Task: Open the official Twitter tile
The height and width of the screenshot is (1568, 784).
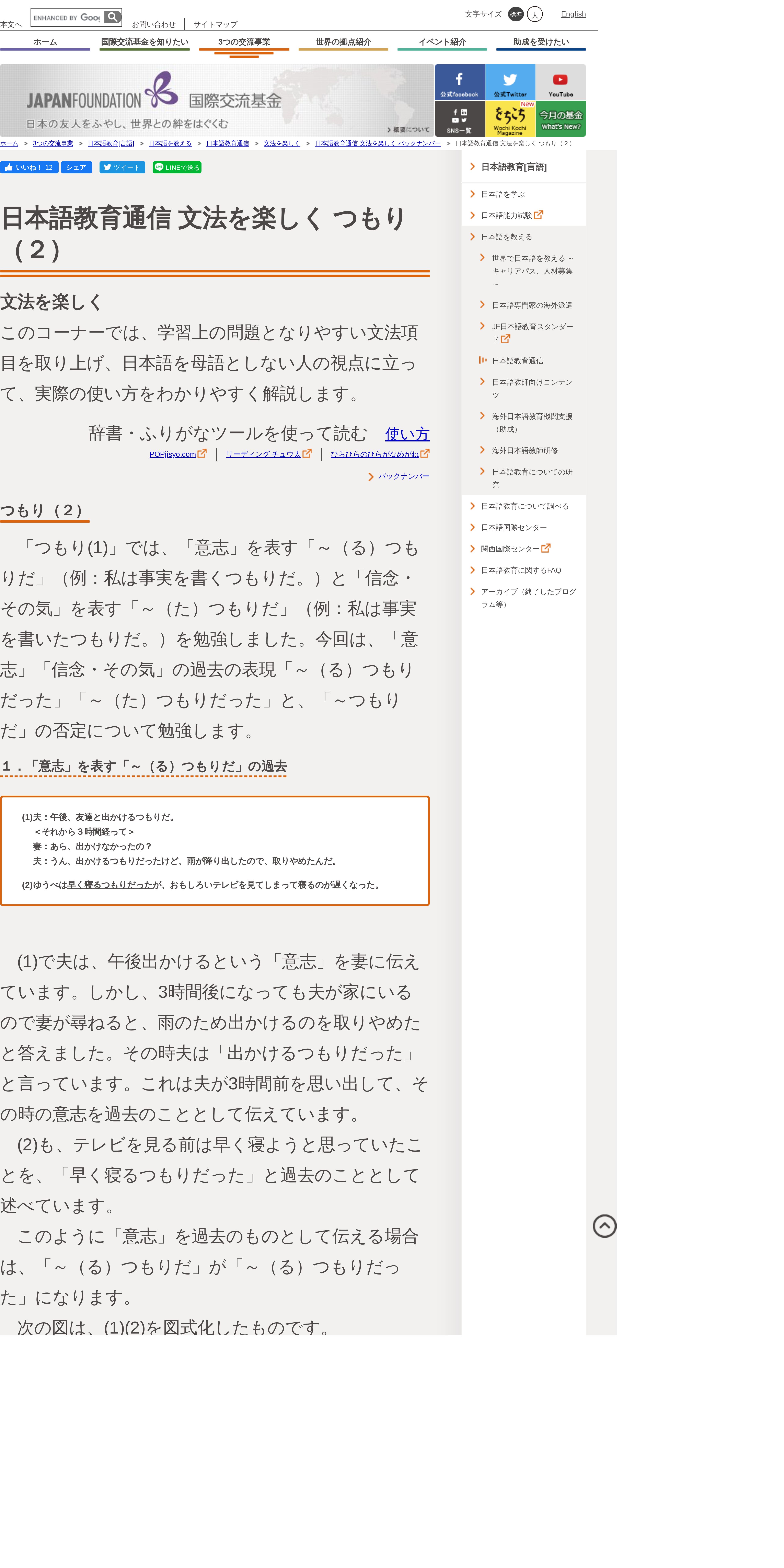Action: (510, 82)
